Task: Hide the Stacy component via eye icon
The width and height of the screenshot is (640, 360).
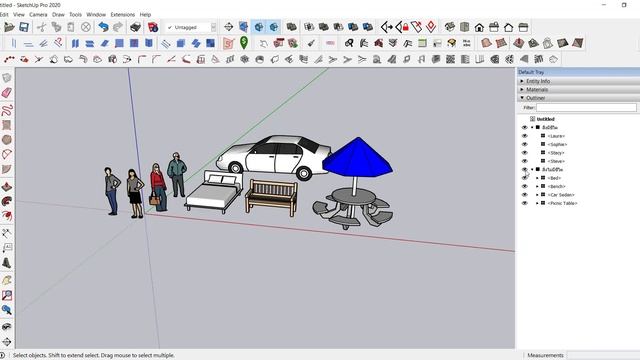Action: pyautogui.click(x=525, y=153)
